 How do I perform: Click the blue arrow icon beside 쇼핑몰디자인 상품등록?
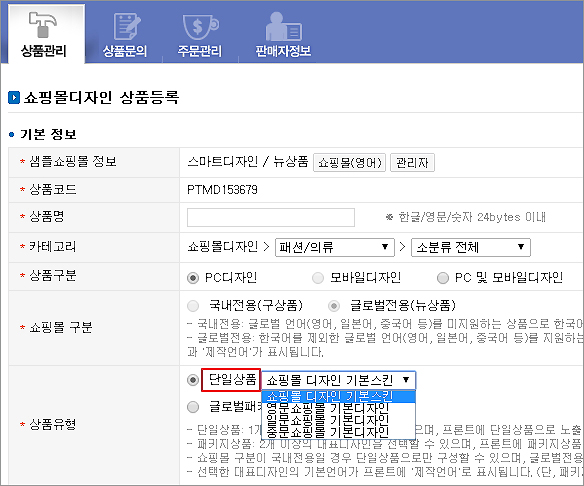click(14, 98)
